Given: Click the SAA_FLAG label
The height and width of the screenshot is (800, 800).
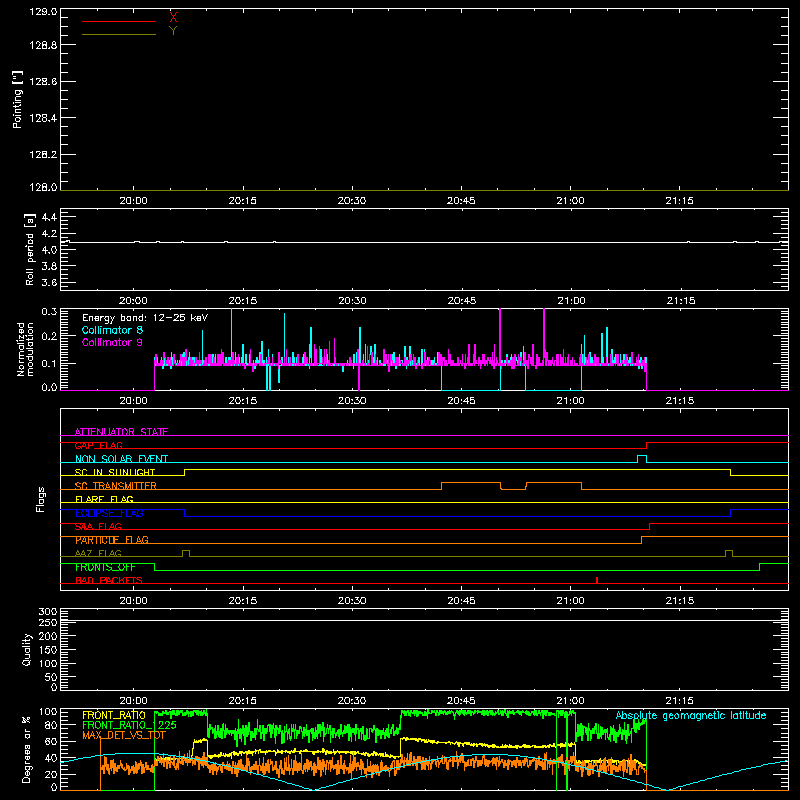Looking at the screenshot, I should pos(98,527).
